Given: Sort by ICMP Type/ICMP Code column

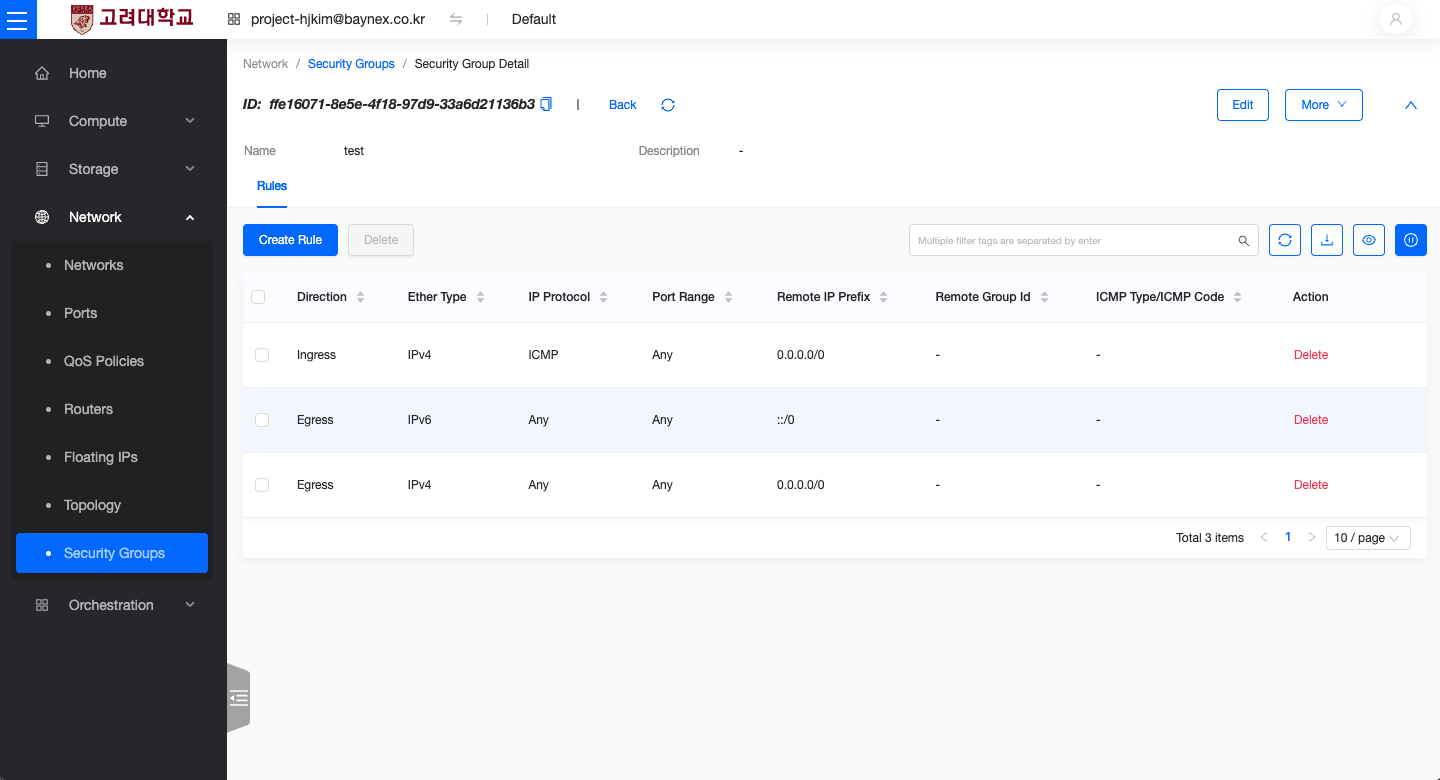Looking at the screenshot, I should tap(1237, 297).
